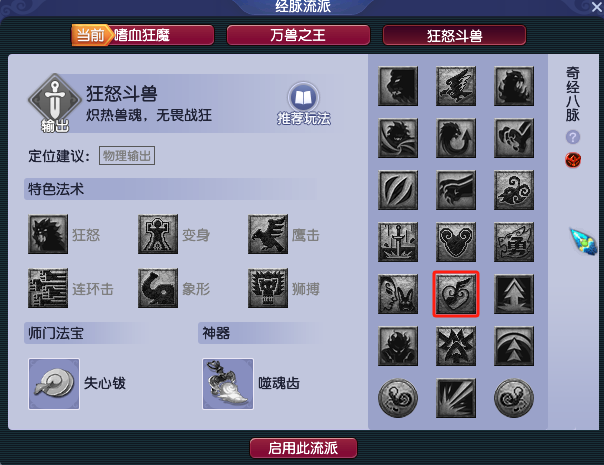The height and width of the screenshot is (465, 604).
Task: Open the question mark help icon
Action: point(573,137)
